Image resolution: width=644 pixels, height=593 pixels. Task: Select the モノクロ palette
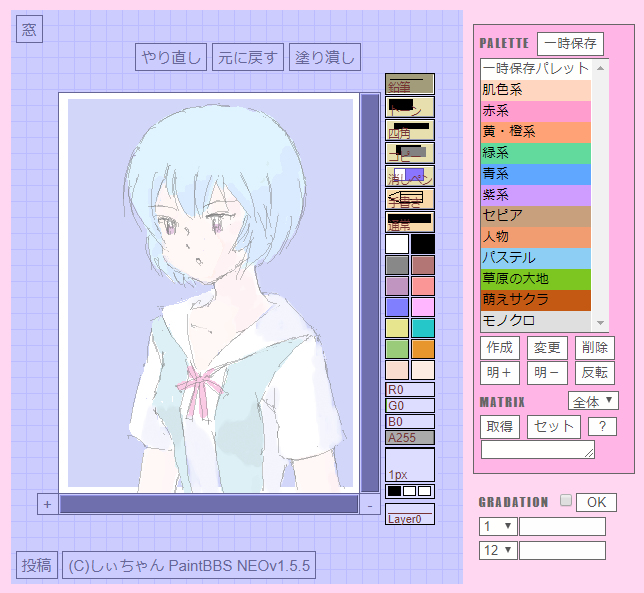[536, 321]
